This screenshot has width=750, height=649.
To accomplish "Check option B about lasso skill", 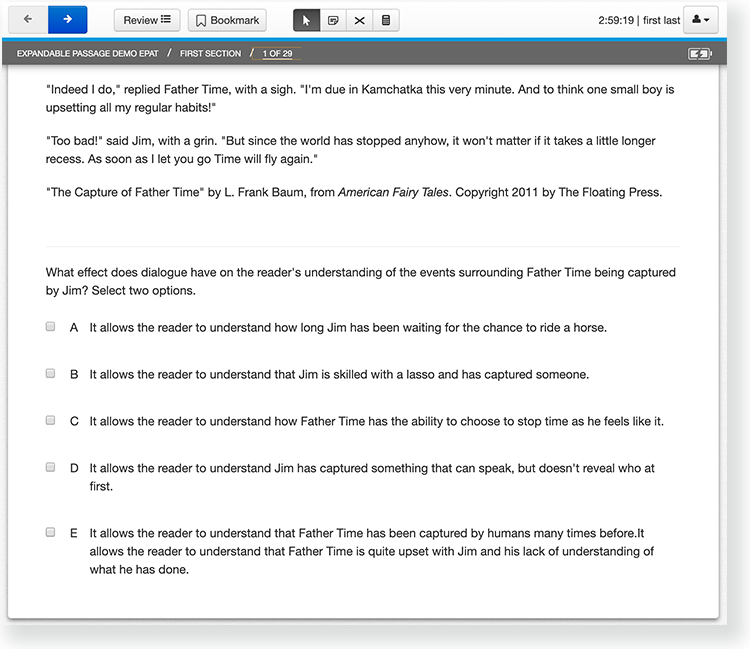I will pyautogui.click(x=50, y=374).
